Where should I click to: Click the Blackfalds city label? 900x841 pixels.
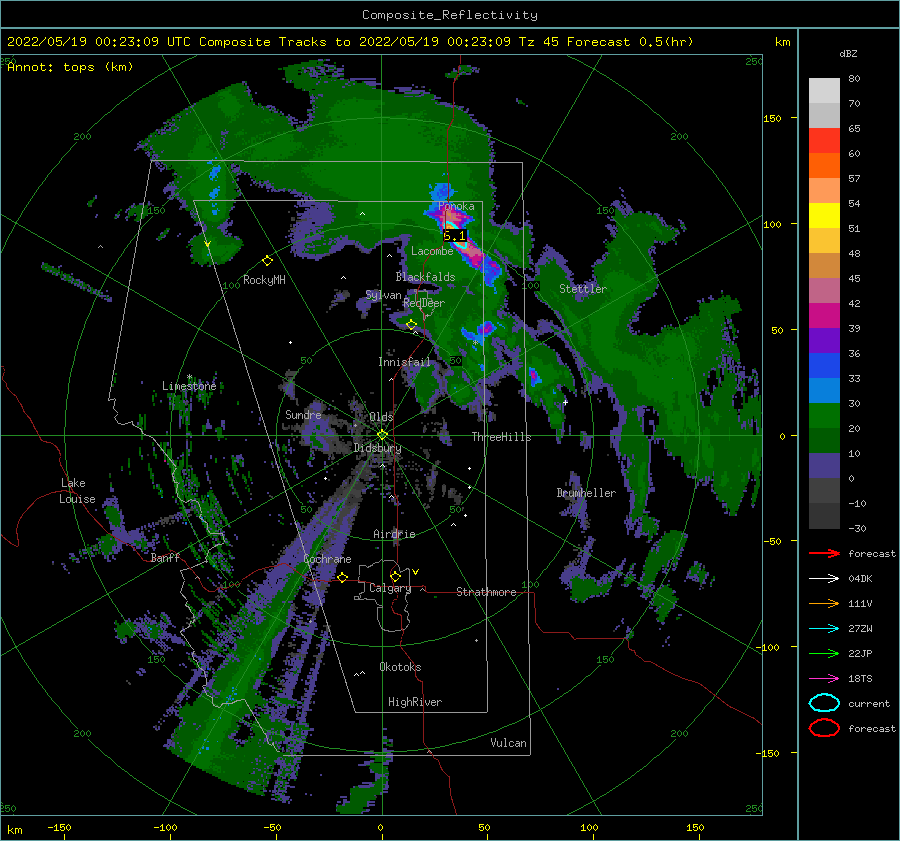(425, 277)
